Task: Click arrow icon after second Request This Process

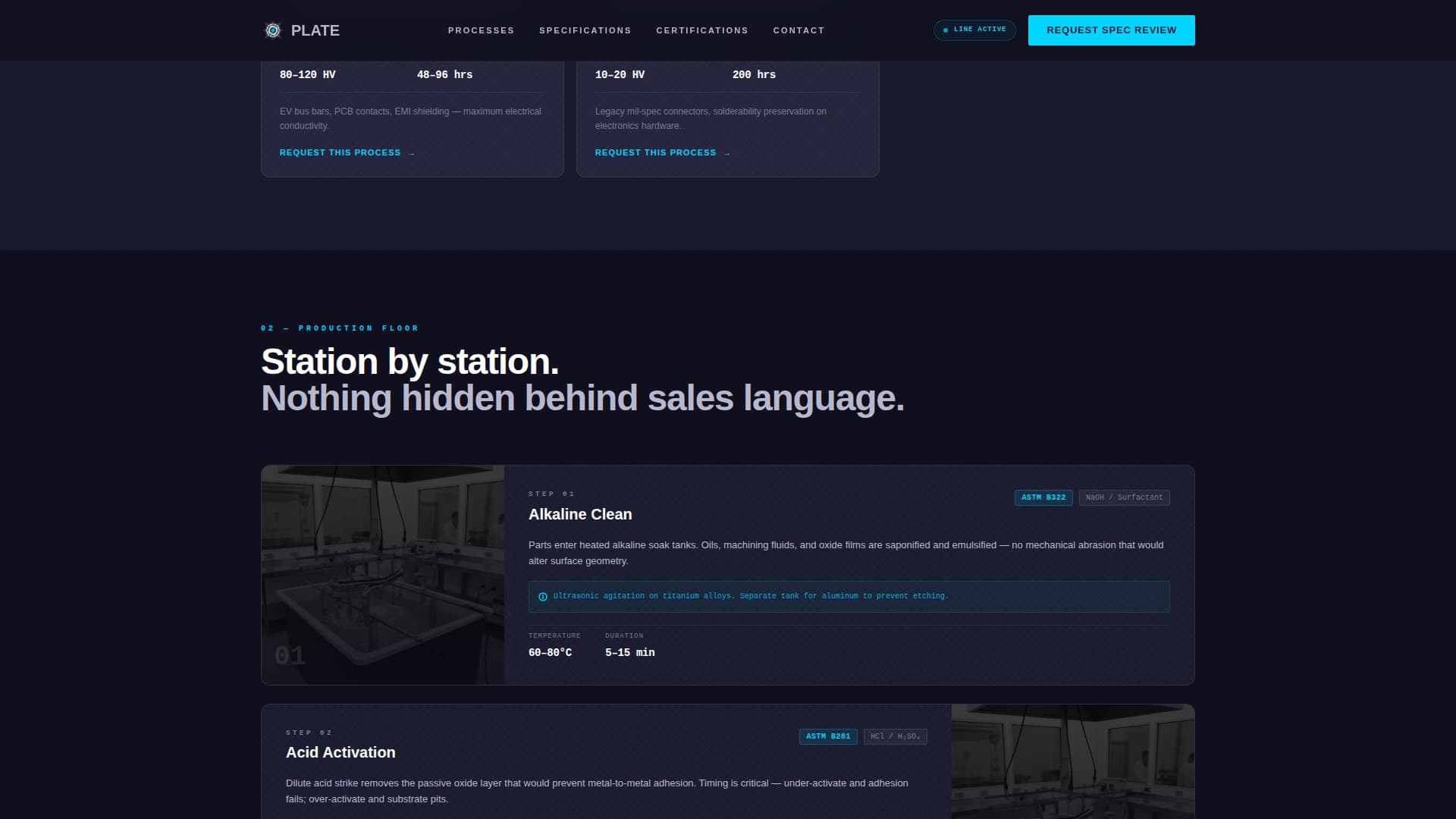Action: click(x=727, y=153)
